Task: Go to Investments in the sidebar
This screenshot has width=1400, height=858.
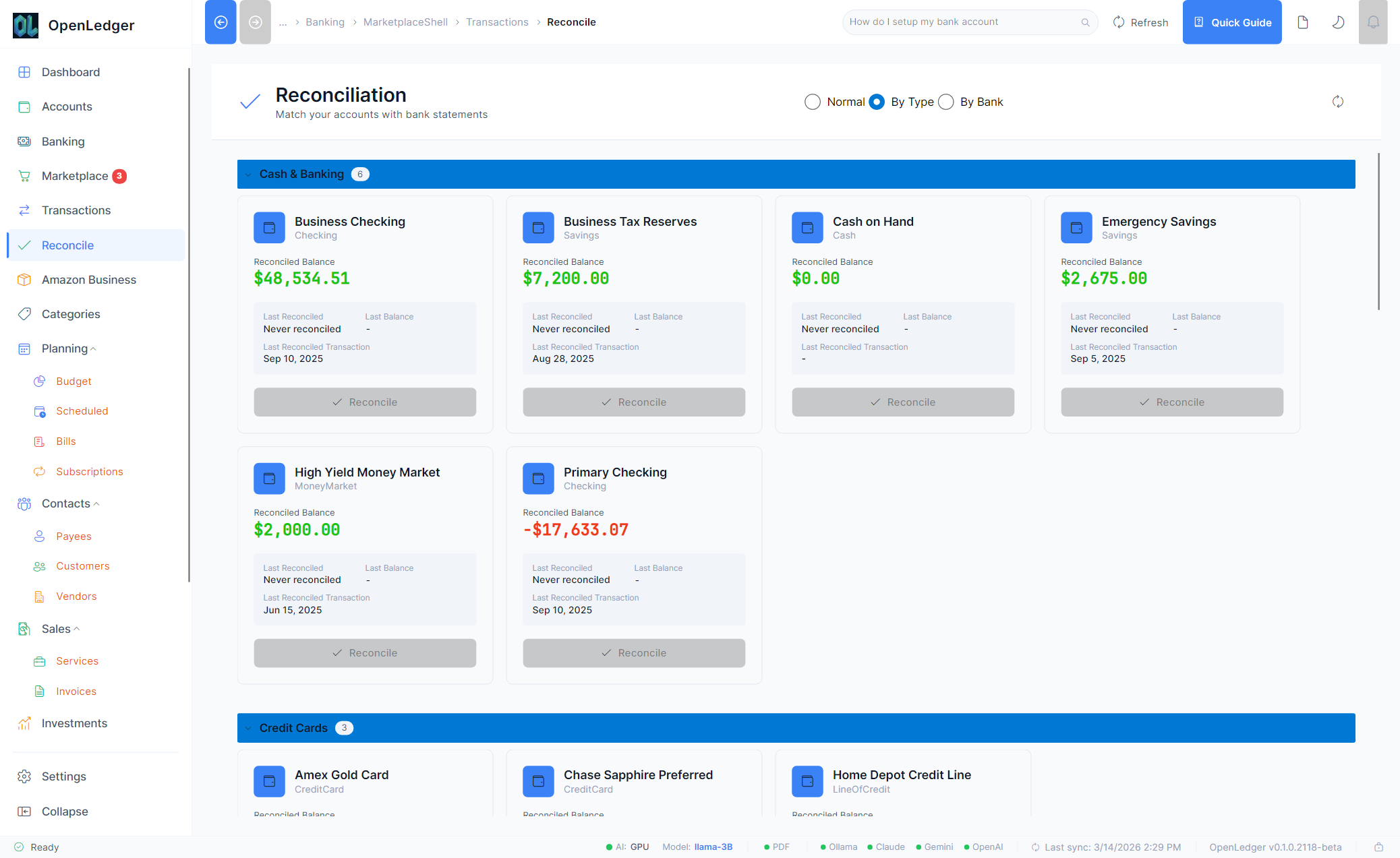Action: [x=74, y=723]
